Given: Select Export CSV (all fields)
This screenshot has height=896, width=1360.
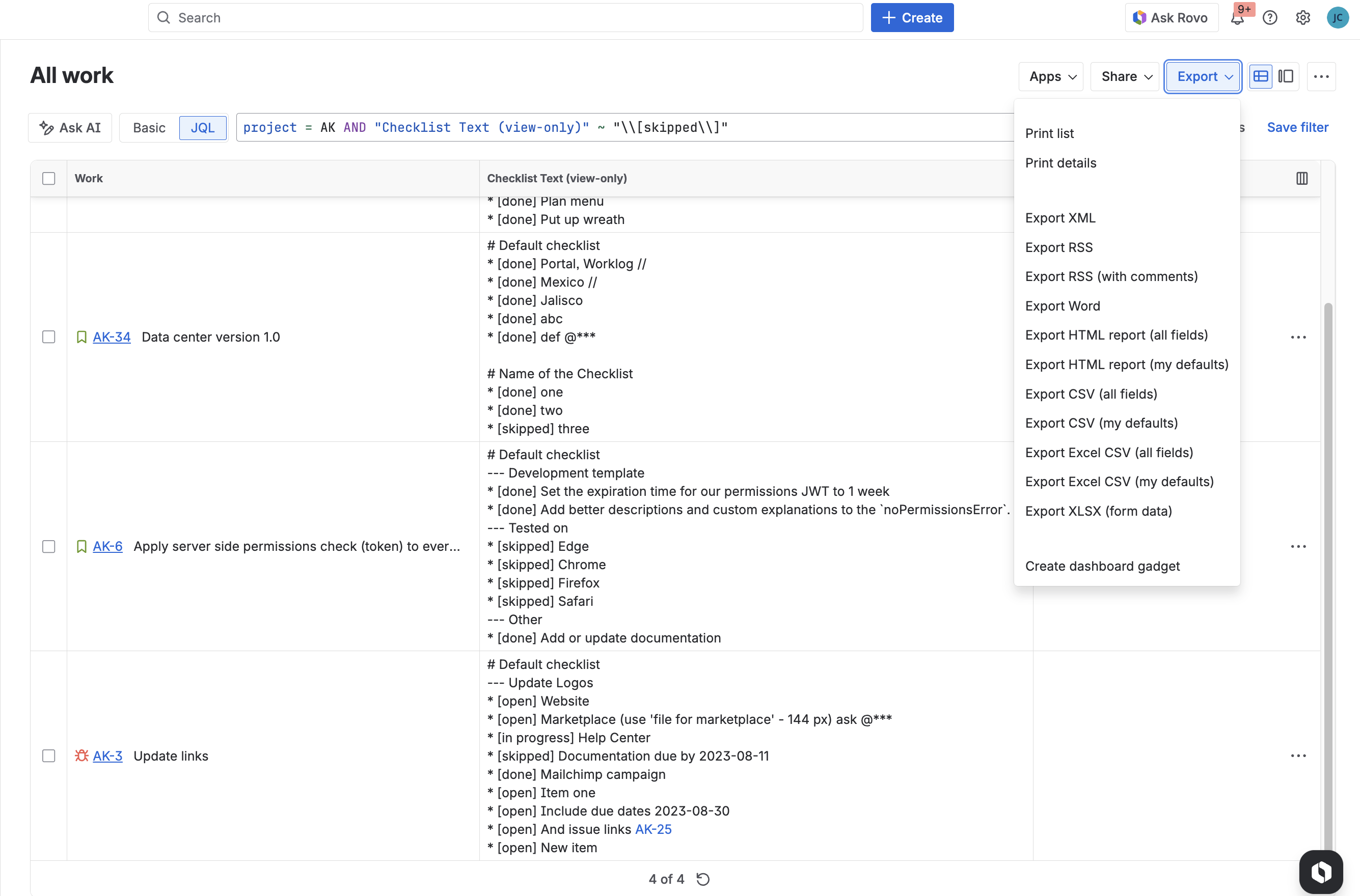Looking at the screenshot, I should coord(1091,394).
